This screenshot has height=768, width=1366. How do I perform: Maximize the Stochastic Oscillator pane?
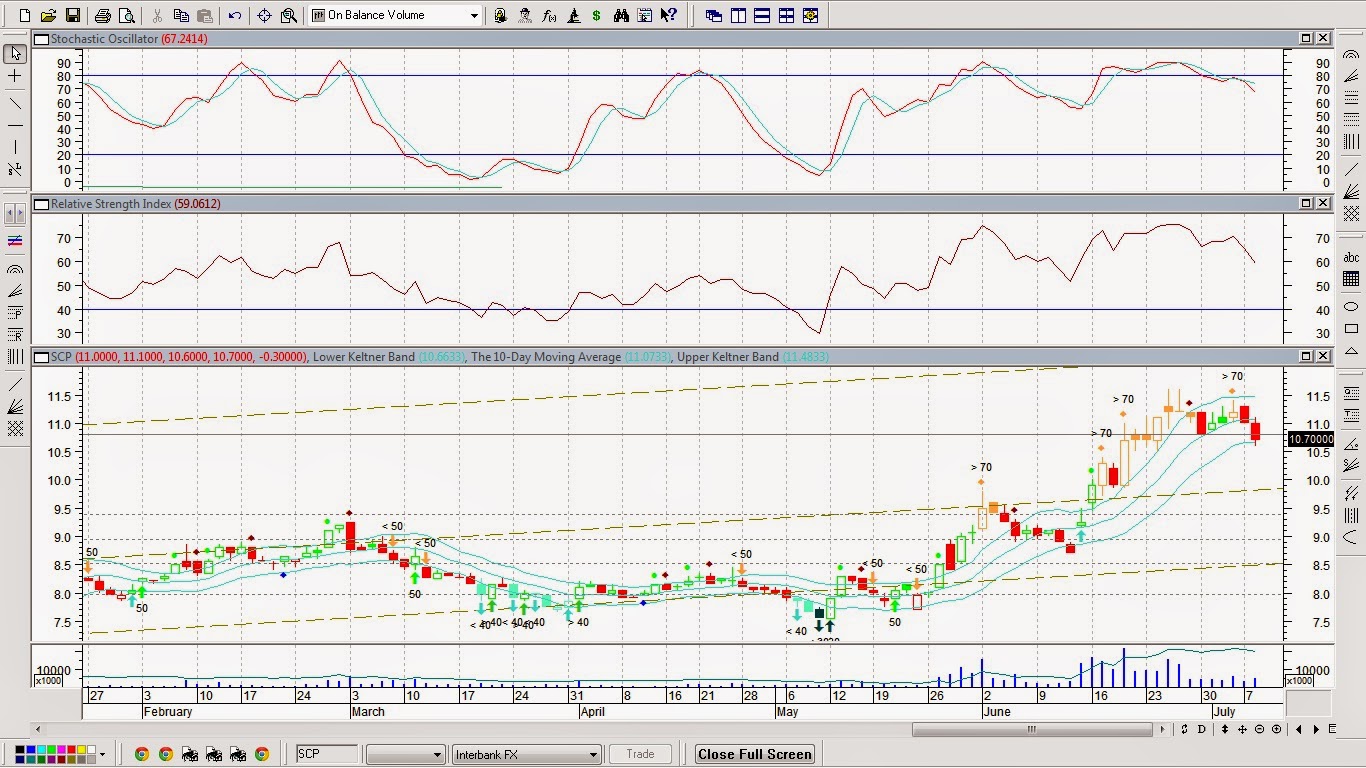coord(1306,38)
